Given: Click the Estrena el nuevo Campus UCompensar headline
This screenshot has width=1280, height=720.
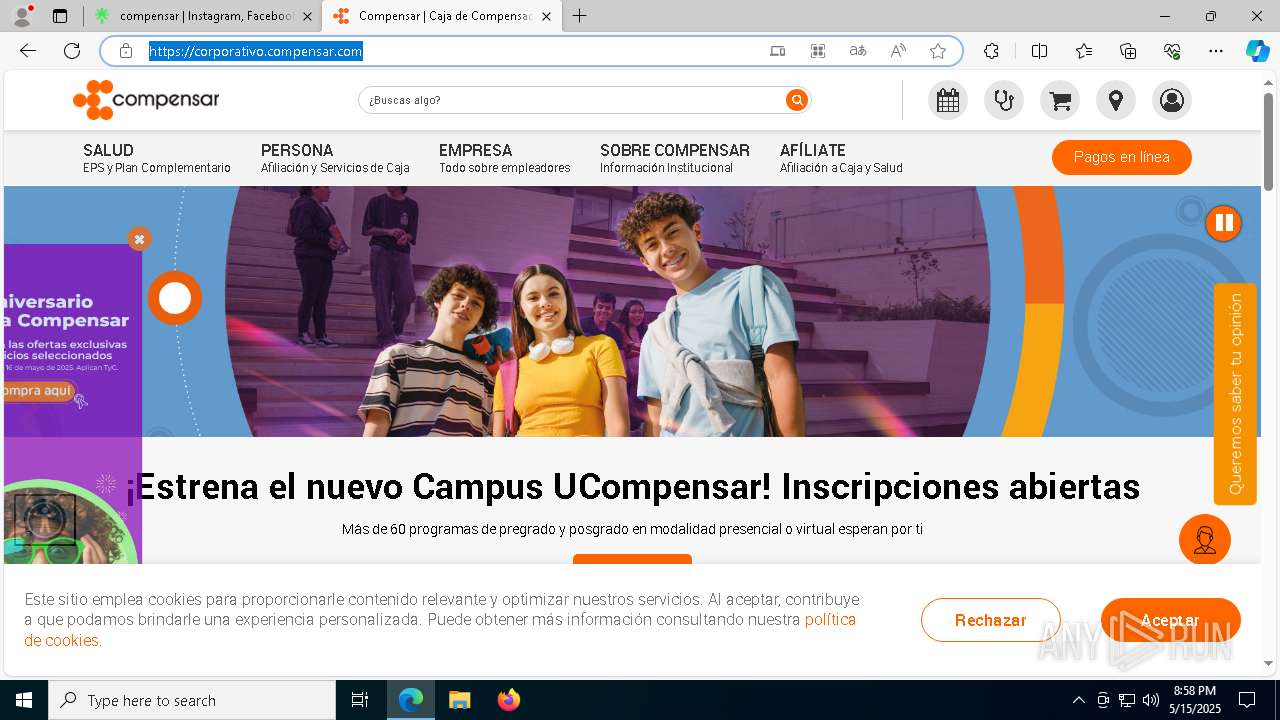Looking at the screenshot, I should 632,487.
